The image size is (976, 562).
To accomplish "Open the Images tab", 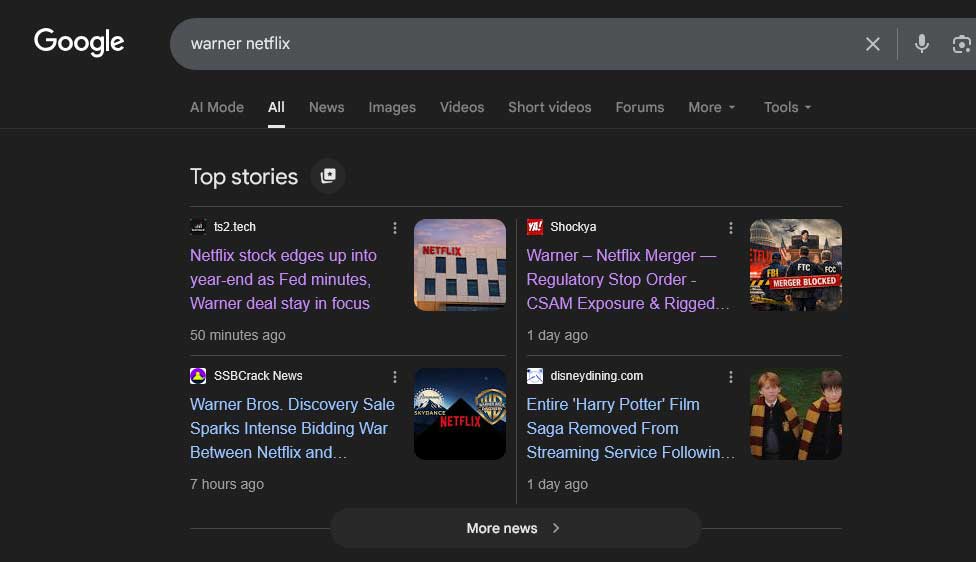I will [x=392, y=107].
